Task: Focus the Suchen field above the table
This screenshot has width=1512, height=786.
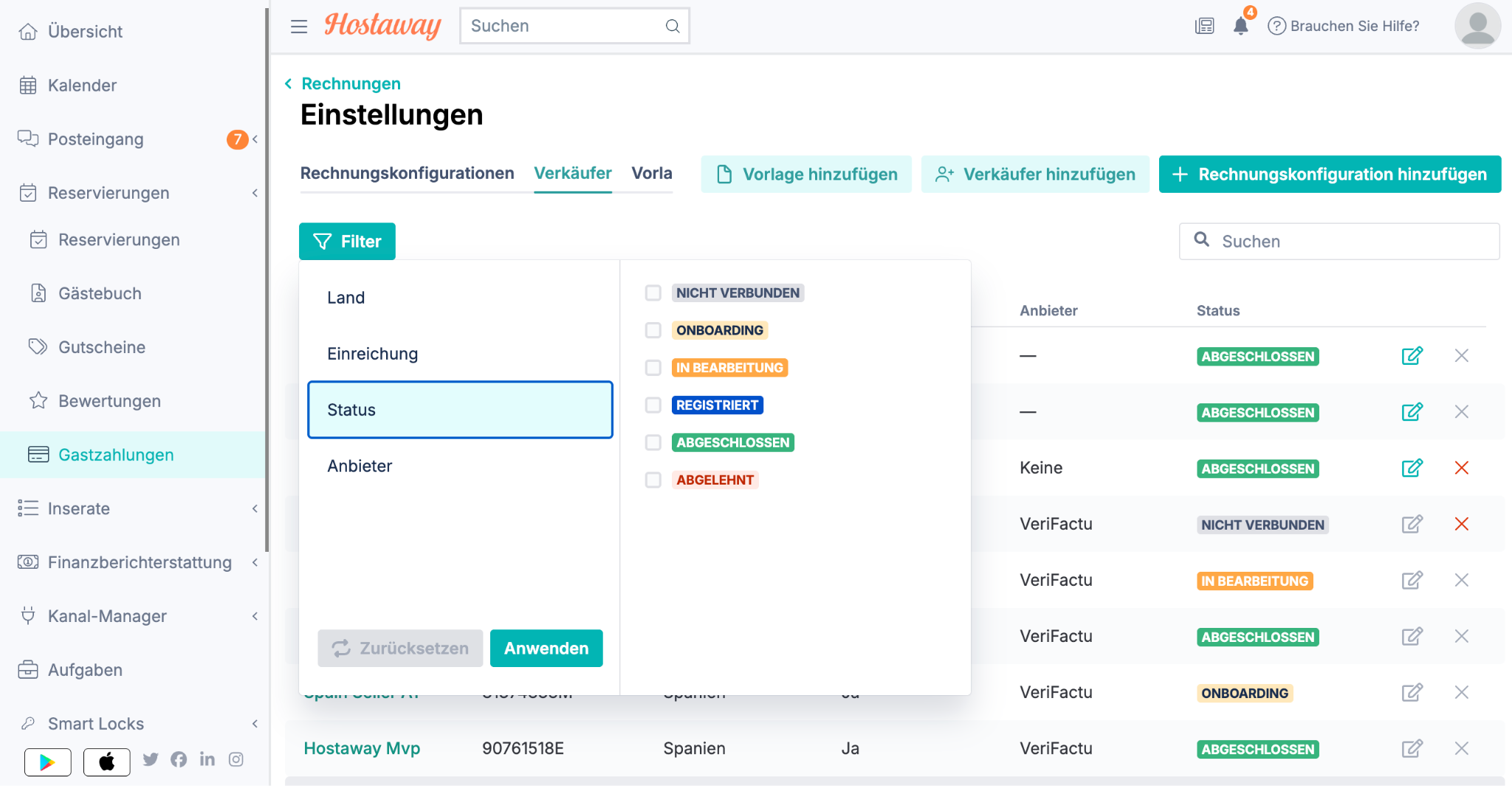Action: point(1339,242)
